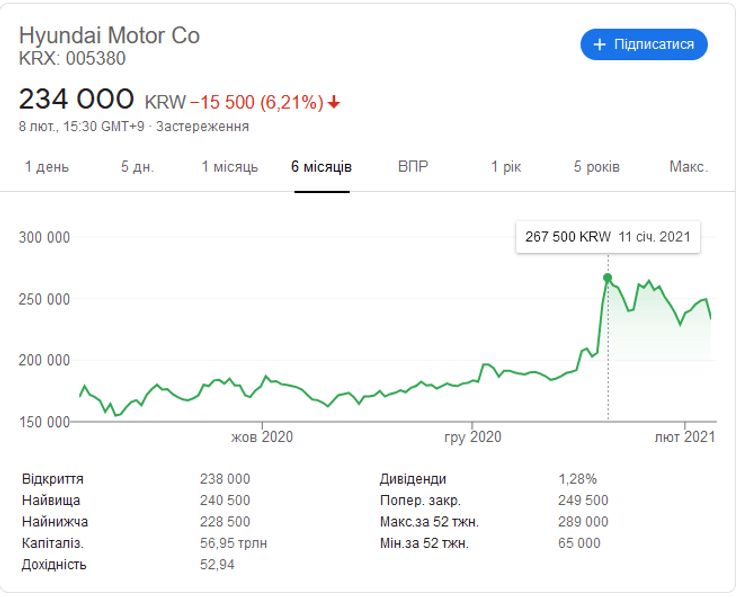This screenshot has width=740, height=597.
Task: Click the жов 2020 label on the chart axis
Action: [x=262, y=437]
